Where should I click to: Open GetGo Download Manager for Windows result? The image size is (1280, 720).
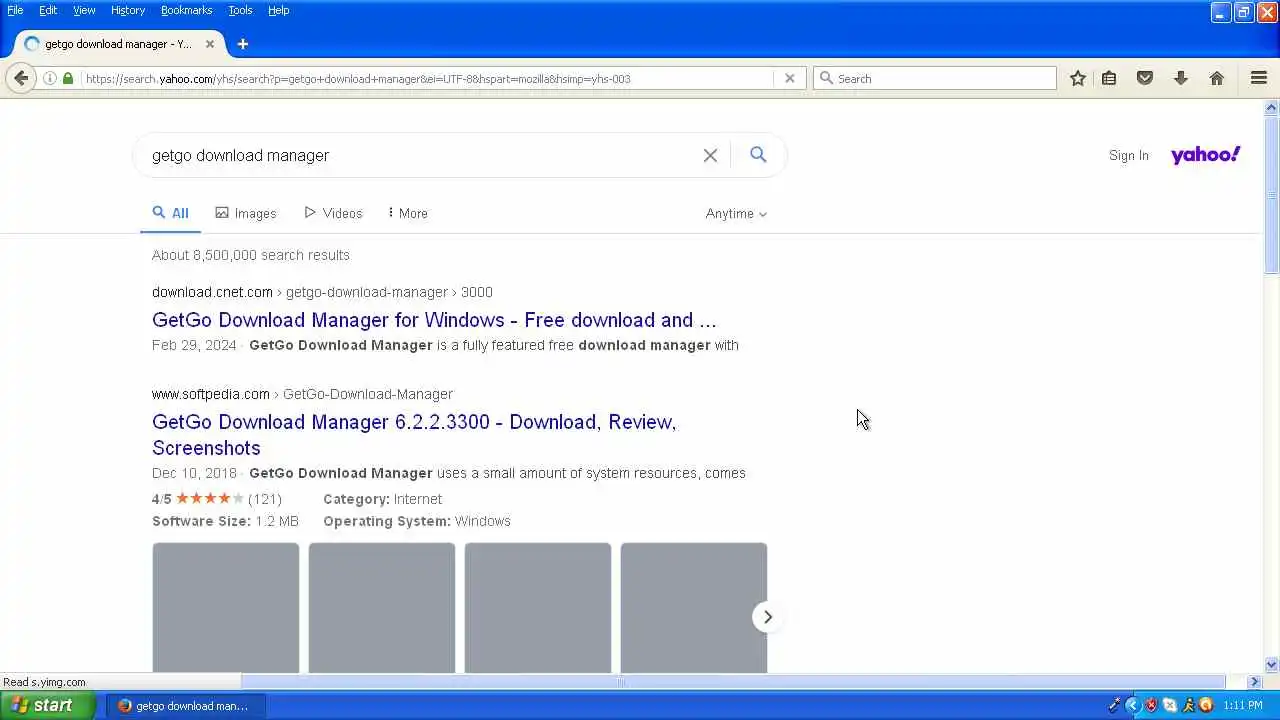click(434, 320)
